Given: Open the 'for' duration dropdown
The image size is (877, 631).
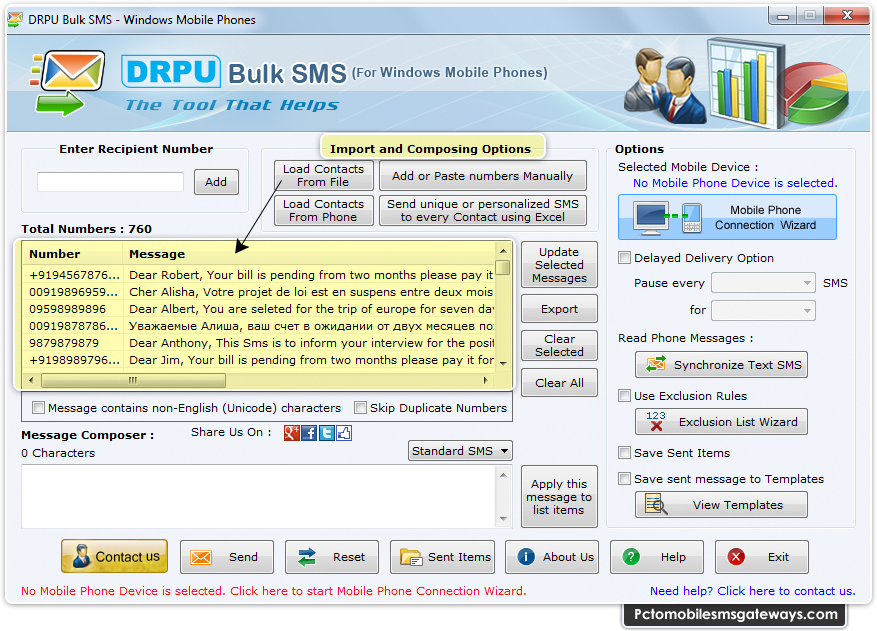Looking at the screenshot, I should tap(763, 310).
